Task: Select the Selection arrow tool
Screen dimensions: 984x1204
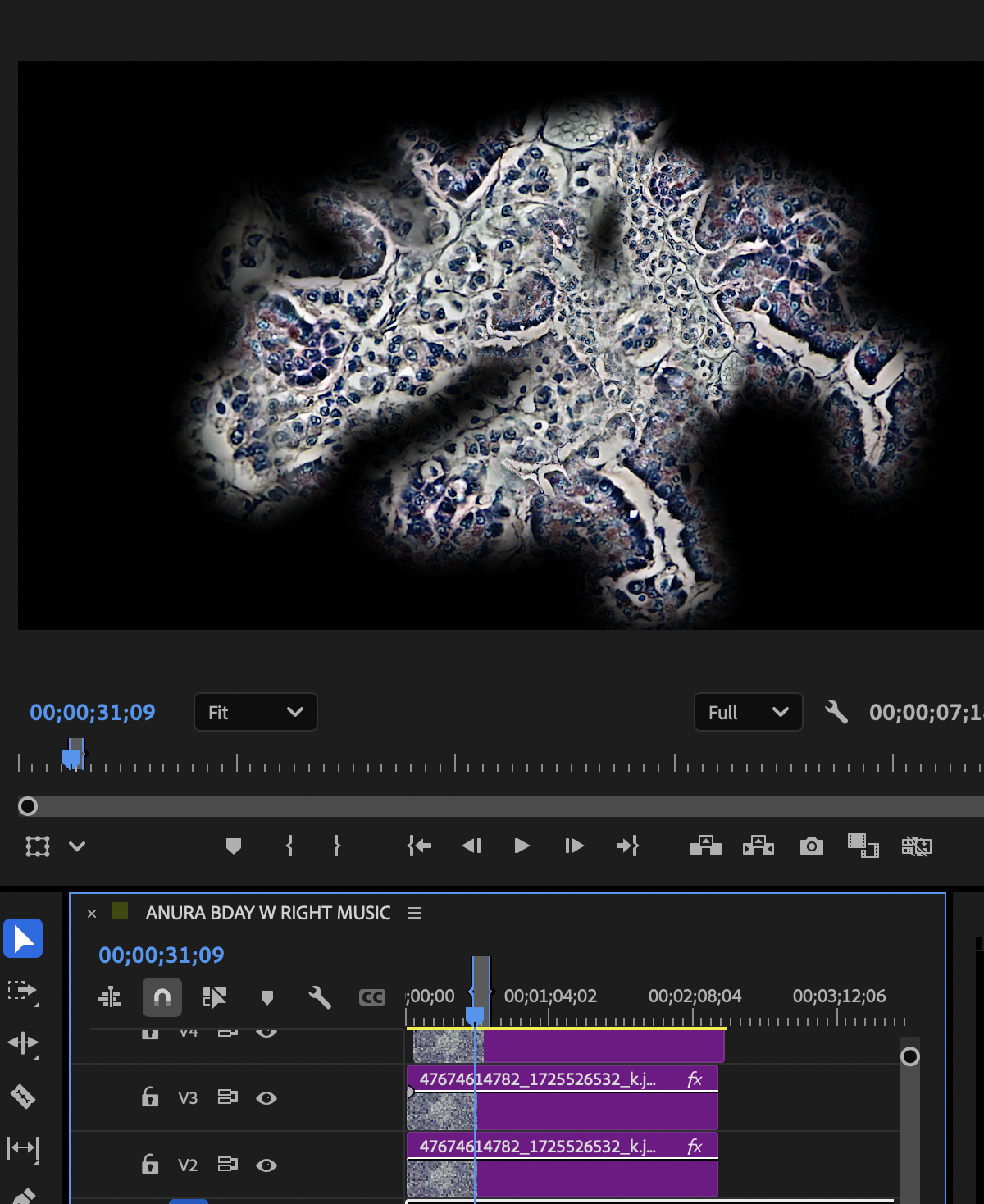Action: 23,939
